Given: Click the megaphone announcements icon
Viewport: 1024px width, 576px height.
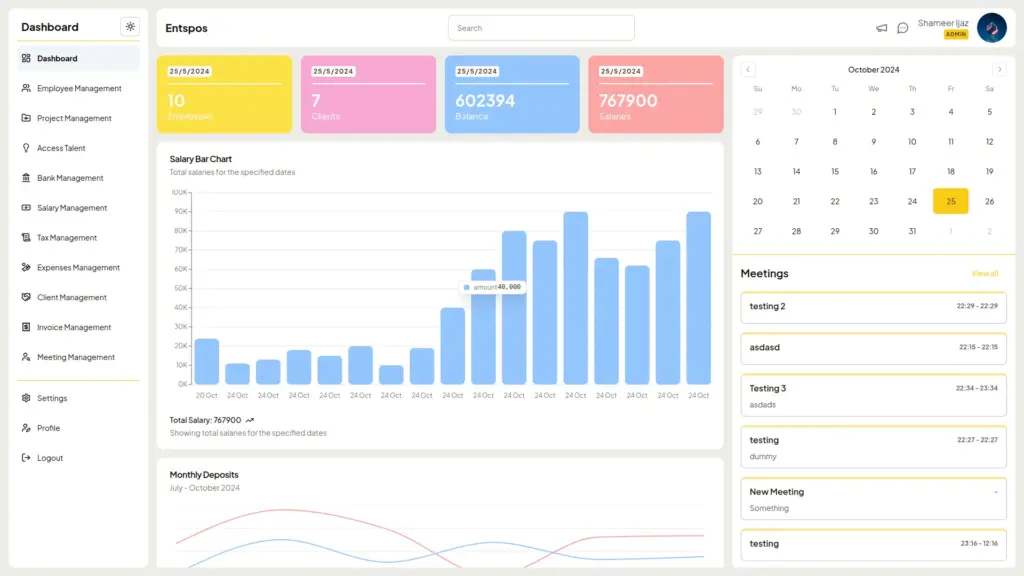Looking at the screenshot, I should (x=881, y=28).
